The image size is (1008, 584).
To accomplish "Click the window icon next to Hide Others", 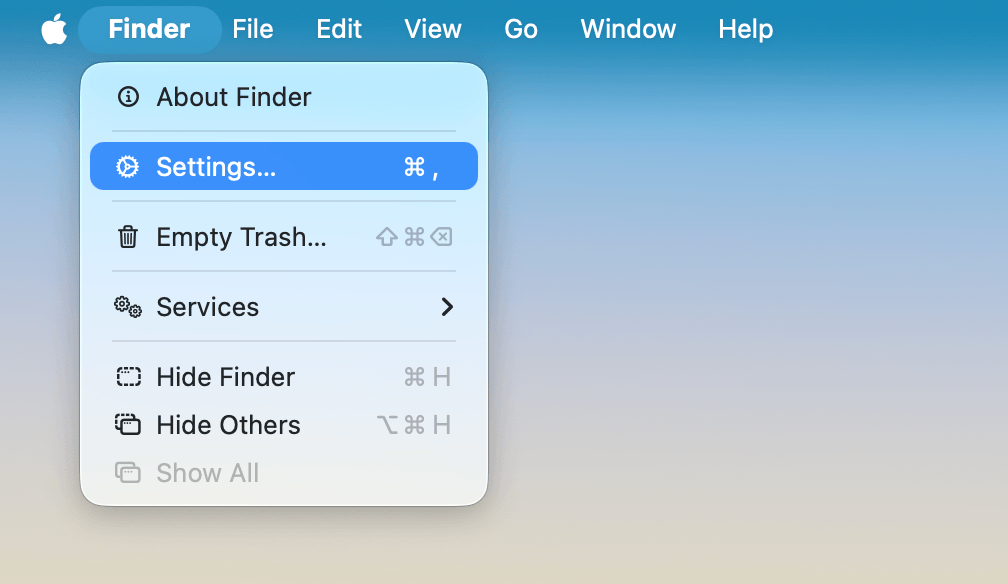I will coord(127,424).
